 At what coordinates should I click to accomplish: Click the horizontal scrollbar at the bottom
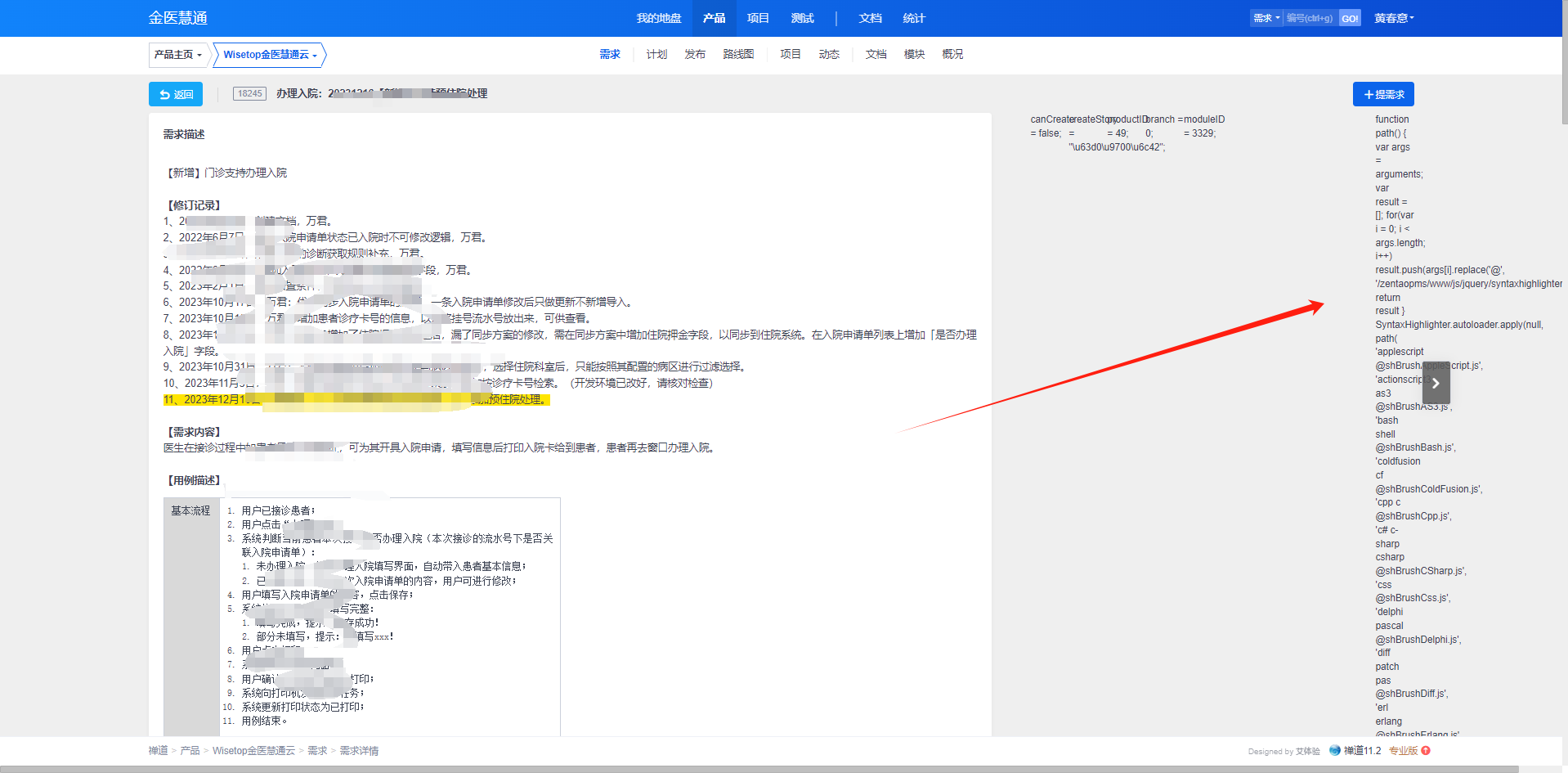point(759,769)
